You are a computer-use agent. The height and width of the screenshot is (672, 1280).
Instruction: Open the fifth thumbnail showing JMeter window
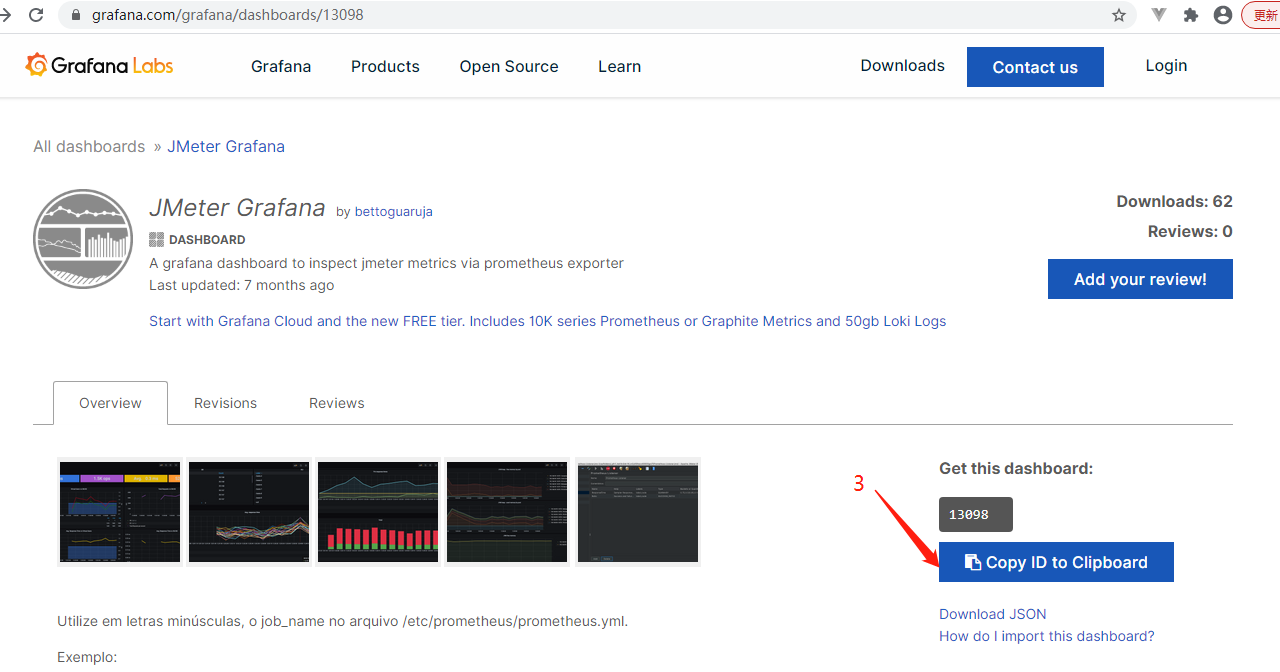click(x=638, y=512)
